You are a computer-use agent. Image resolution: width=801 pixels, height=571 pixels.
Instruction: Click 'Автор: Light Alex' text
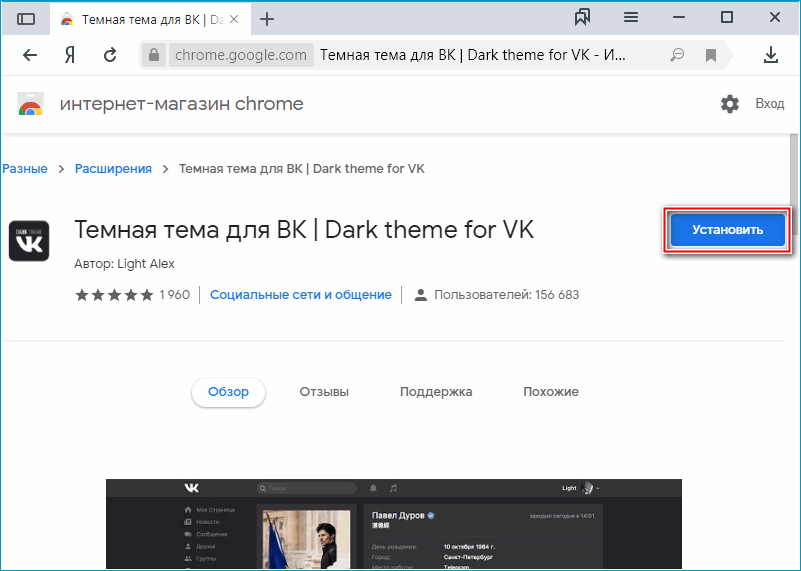point(124,264)
